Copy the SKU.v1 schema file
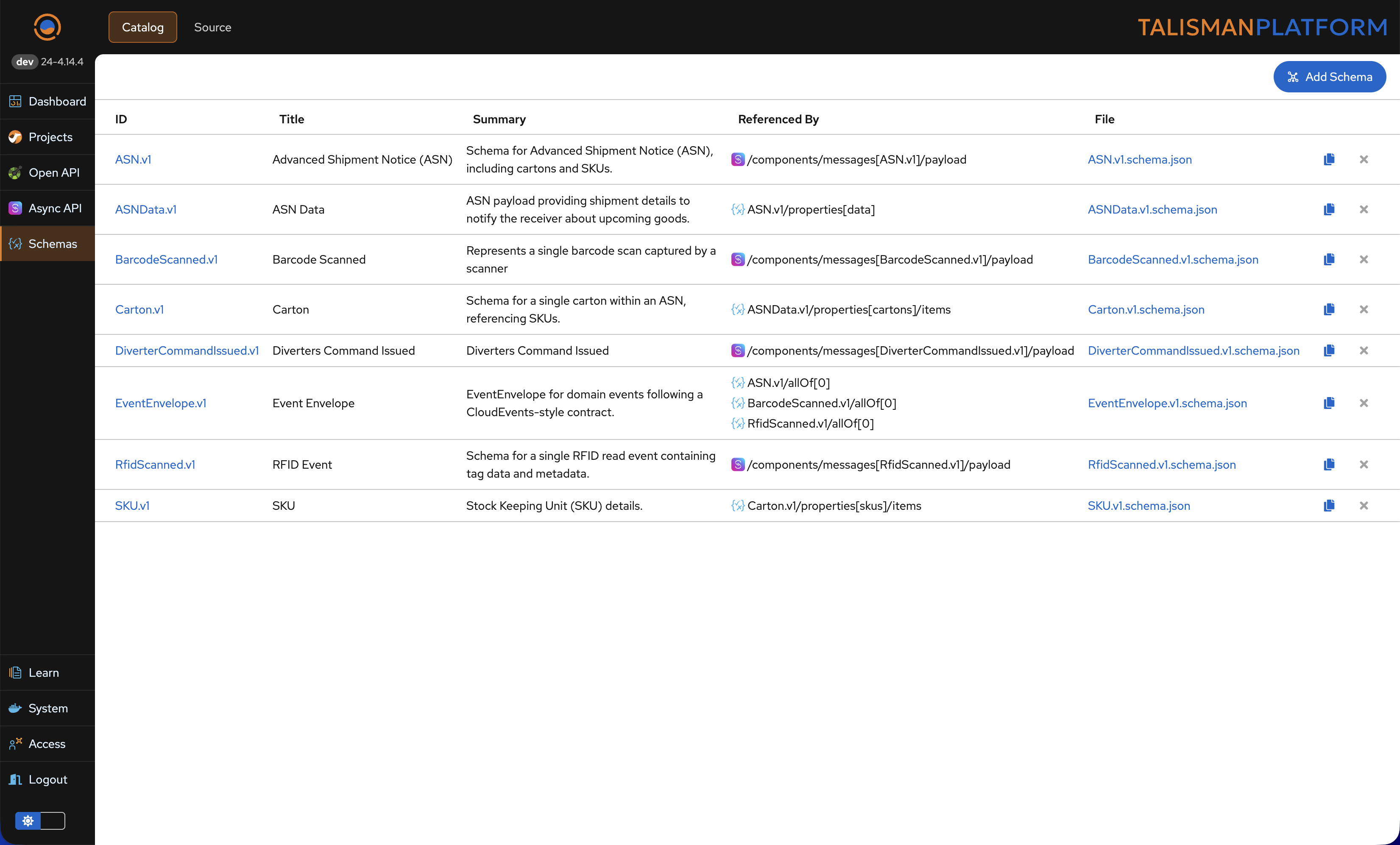1400x845 pixels. pos(1328,506)
